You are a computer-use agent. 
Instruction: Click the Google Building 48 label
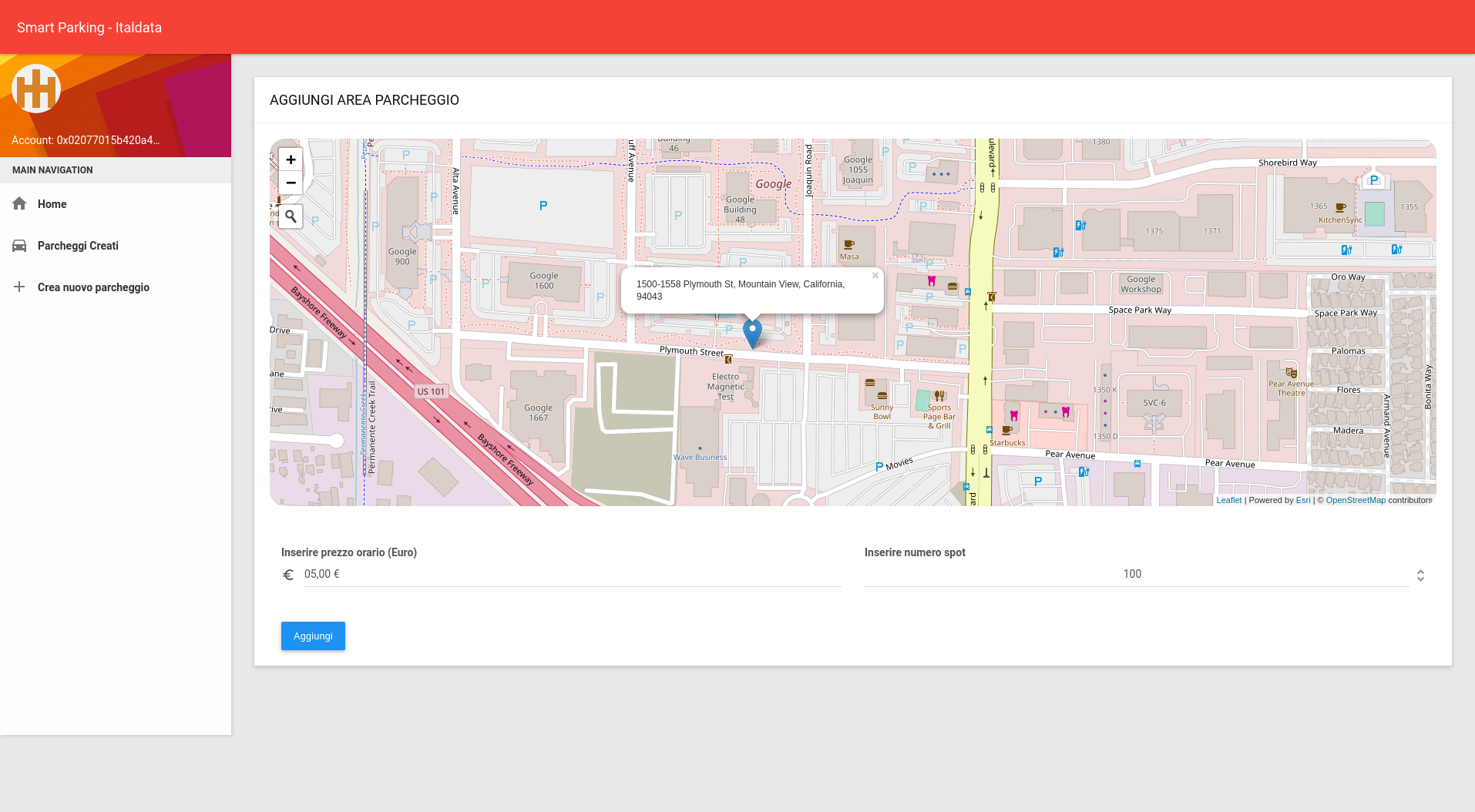[x=740, y=210]
